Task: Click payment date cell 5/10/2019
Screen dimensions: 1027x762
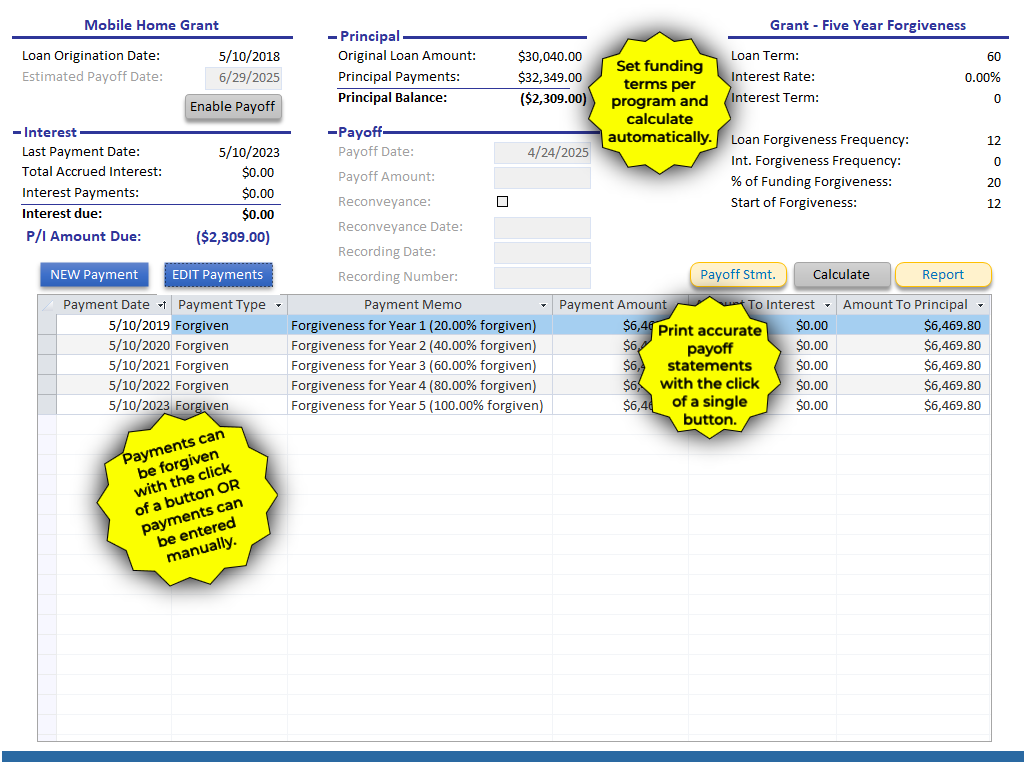Action: point(115,326)
